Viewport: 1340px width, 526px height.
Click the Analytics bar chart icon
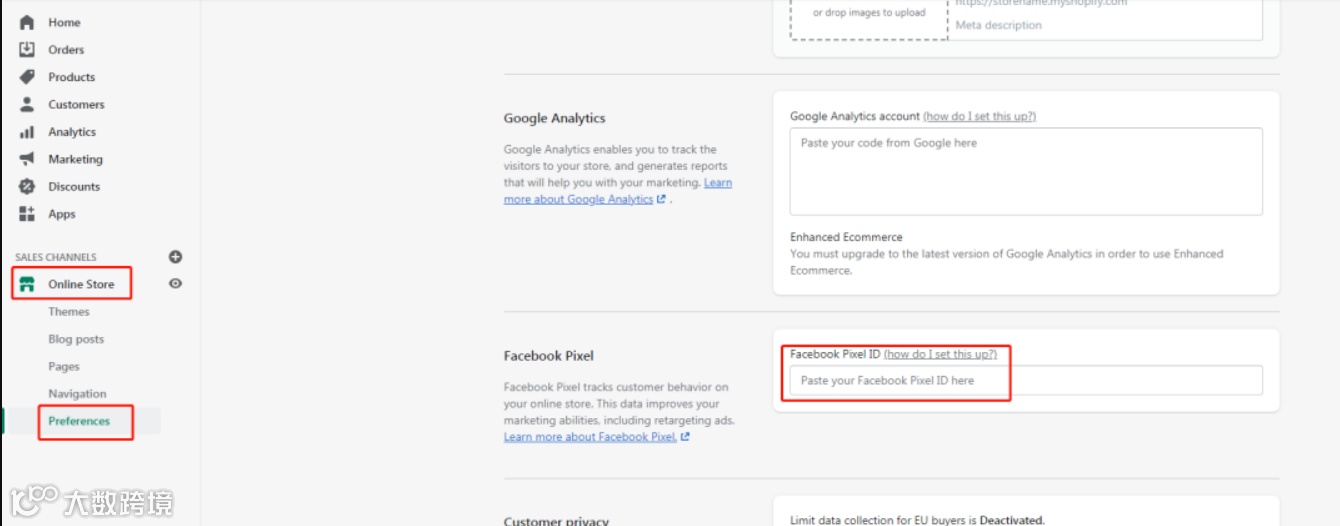pyautogui.click(x=27, y=132)
